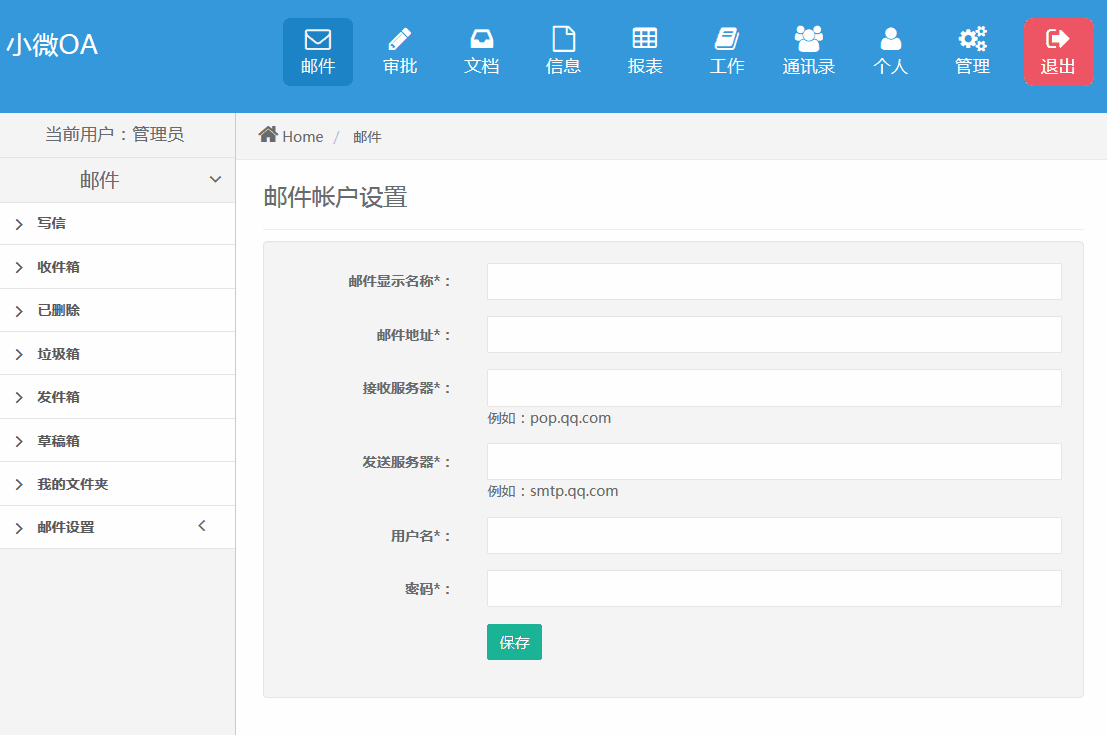Click the red 退出 logout button
The image size is (1107, 735).
(x=1058, y=52)
